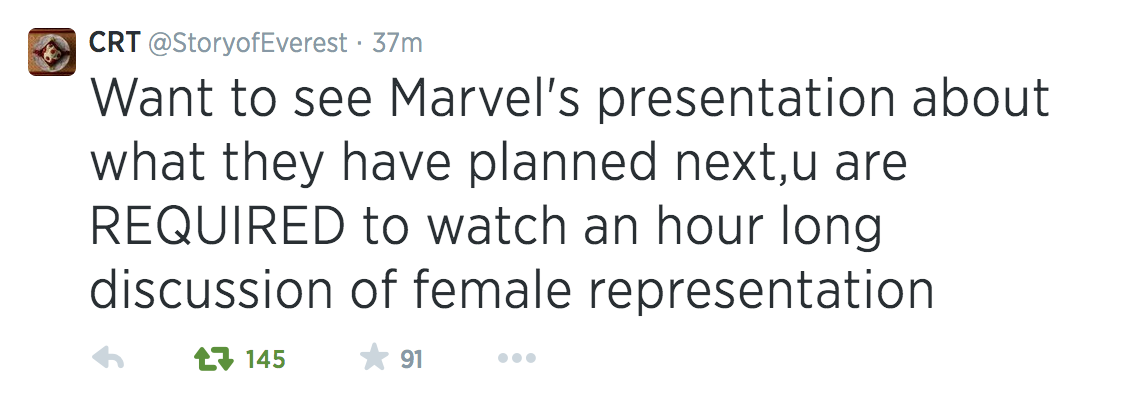The height and width of the screenshot is (402, 1124).
Task: Click the display name CRT
Action: point(113,43)
